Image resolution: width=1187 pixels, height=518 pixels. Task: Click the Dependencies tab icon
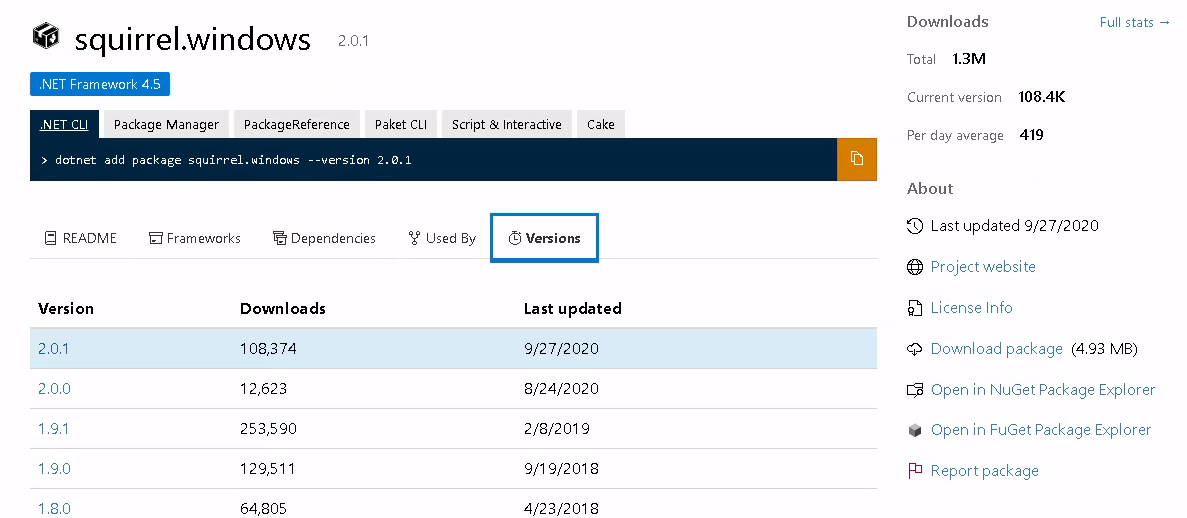279,239
